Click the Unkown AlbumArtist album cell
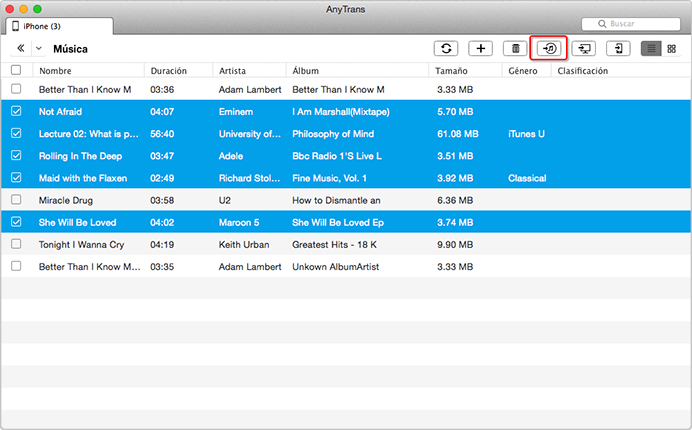 (x=335, y=267)
